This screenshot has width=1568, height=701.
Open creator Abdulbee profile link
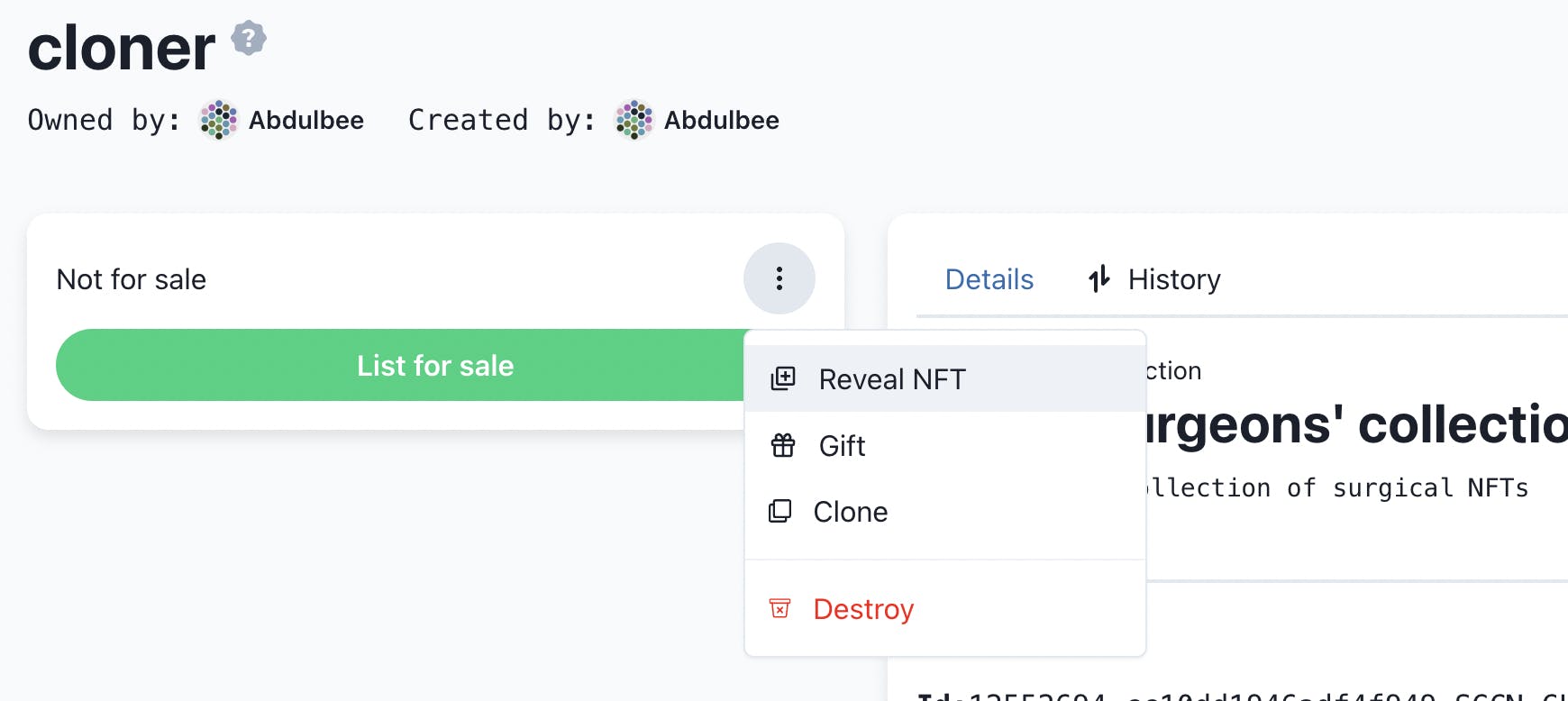[722, 120]
